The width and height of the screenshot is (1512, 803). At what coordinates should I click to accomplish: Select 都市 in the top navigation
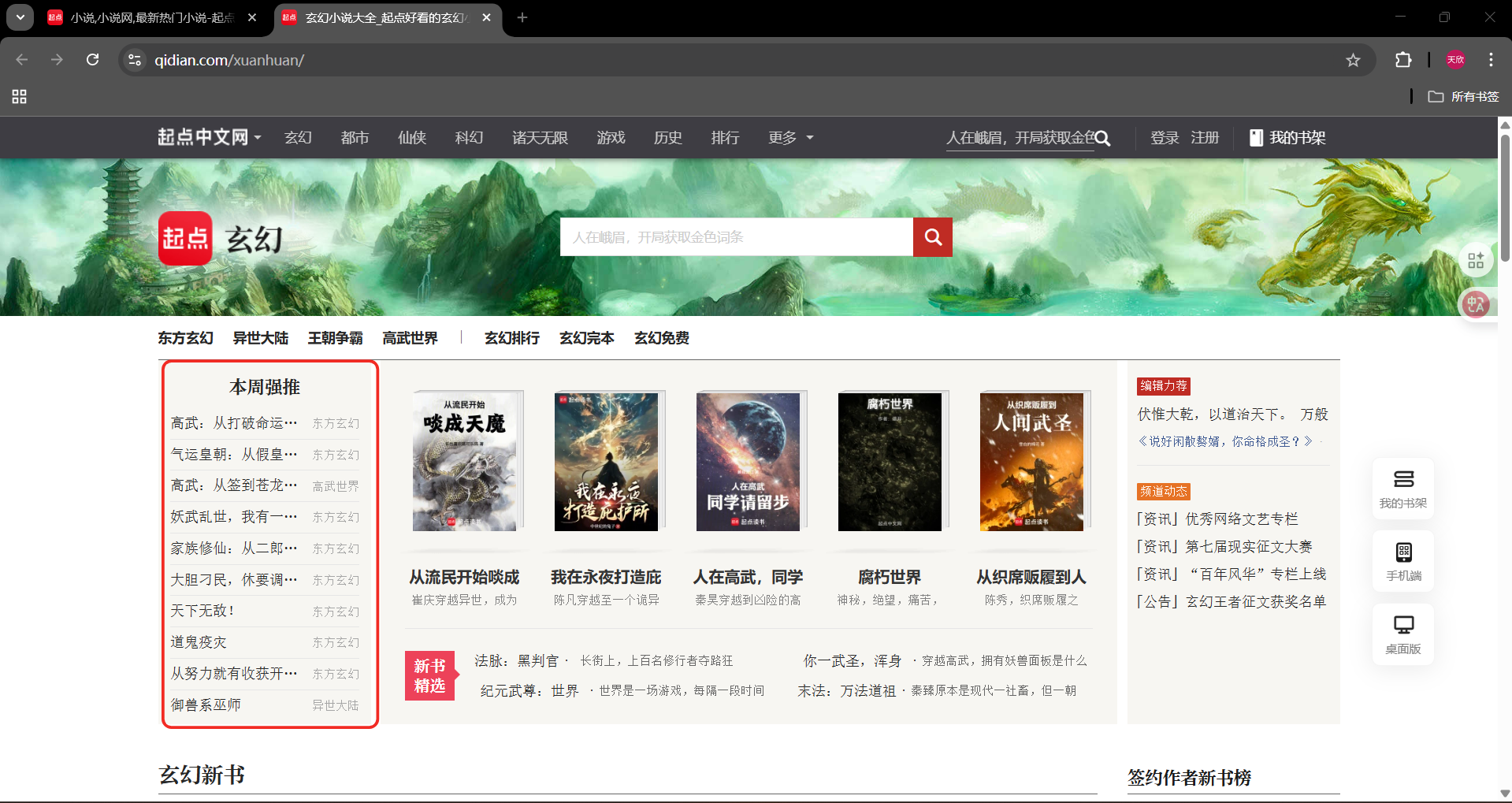click(355, 138)
